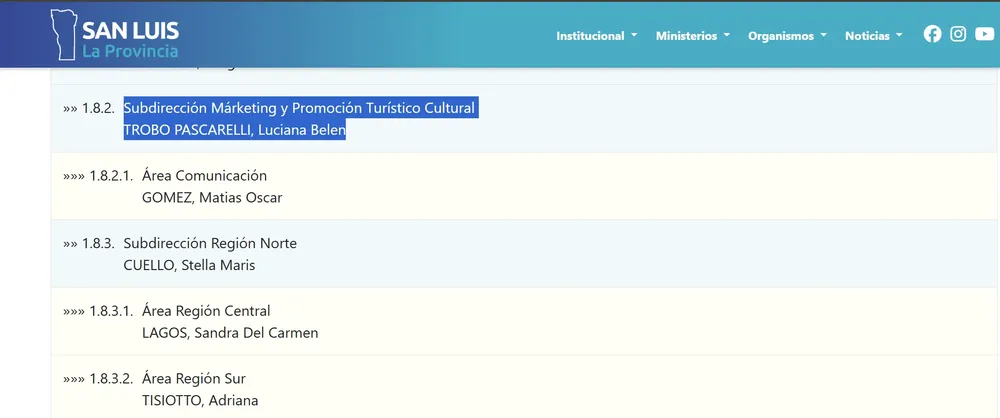
Task: Expand the Institucional dropdown menu
Action: coord(597,35)
